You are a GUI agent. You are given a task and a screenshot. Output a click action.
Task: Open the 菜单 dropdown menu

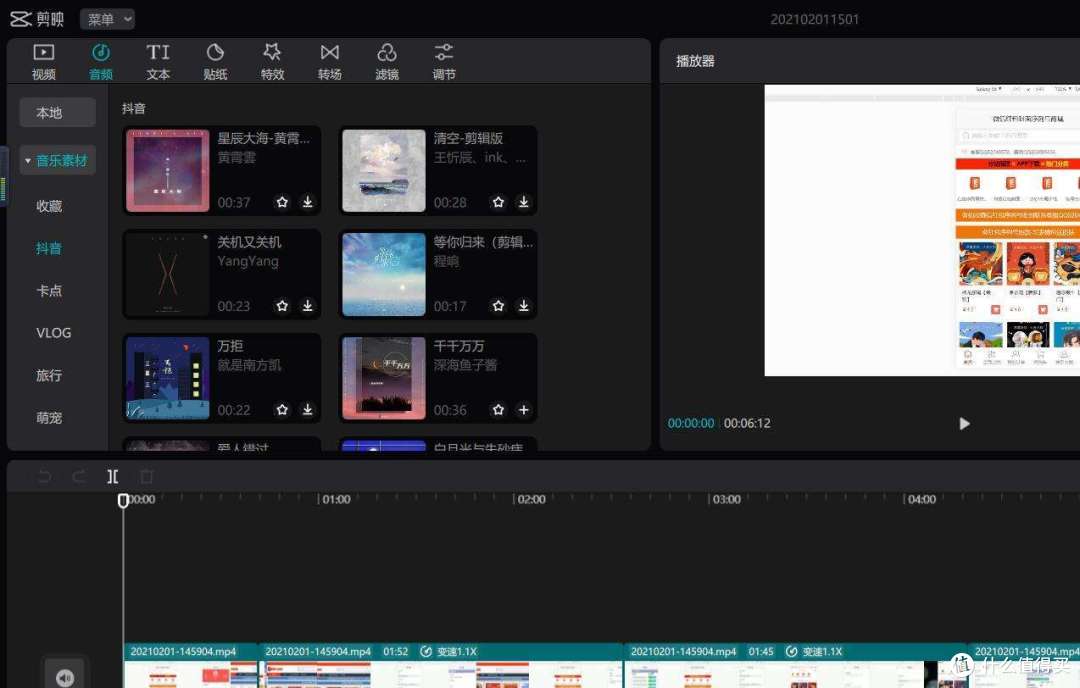click(x=107, y=19)
